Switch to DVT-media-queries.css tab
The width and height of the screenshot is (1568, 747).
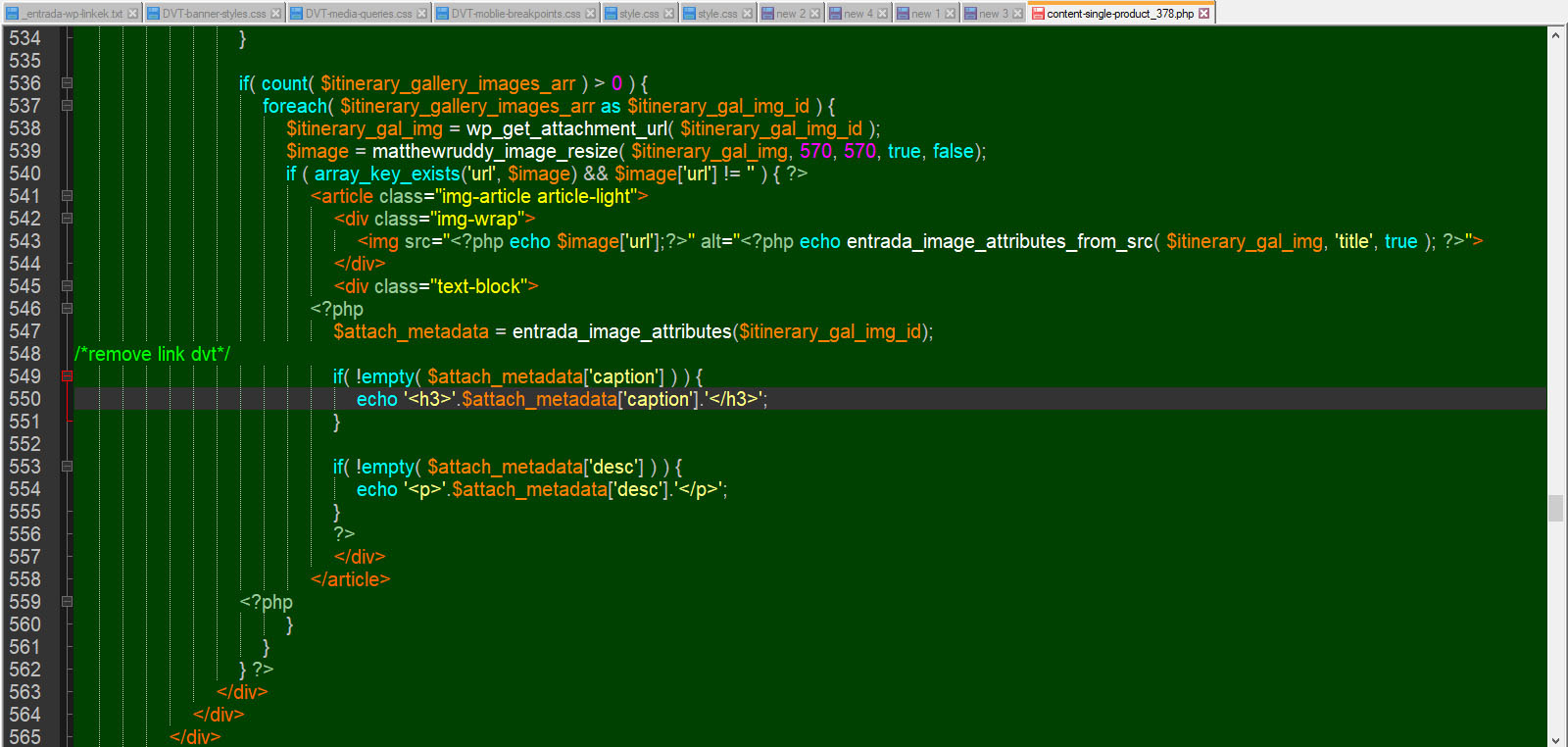(x=359, y=14)
